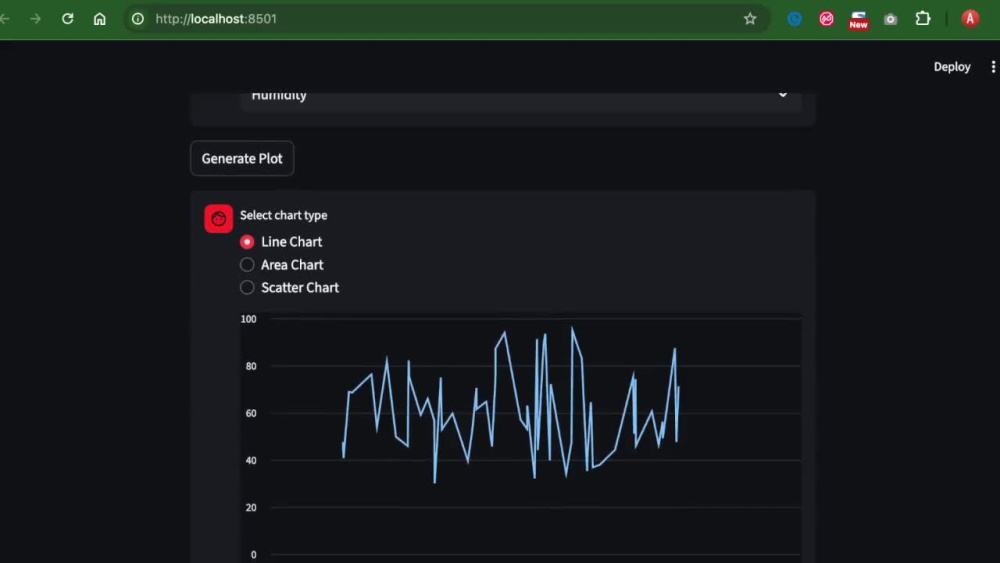Open the Humidity select box
This screenshot has height=563, width=1000.
[x=521, y=101]
